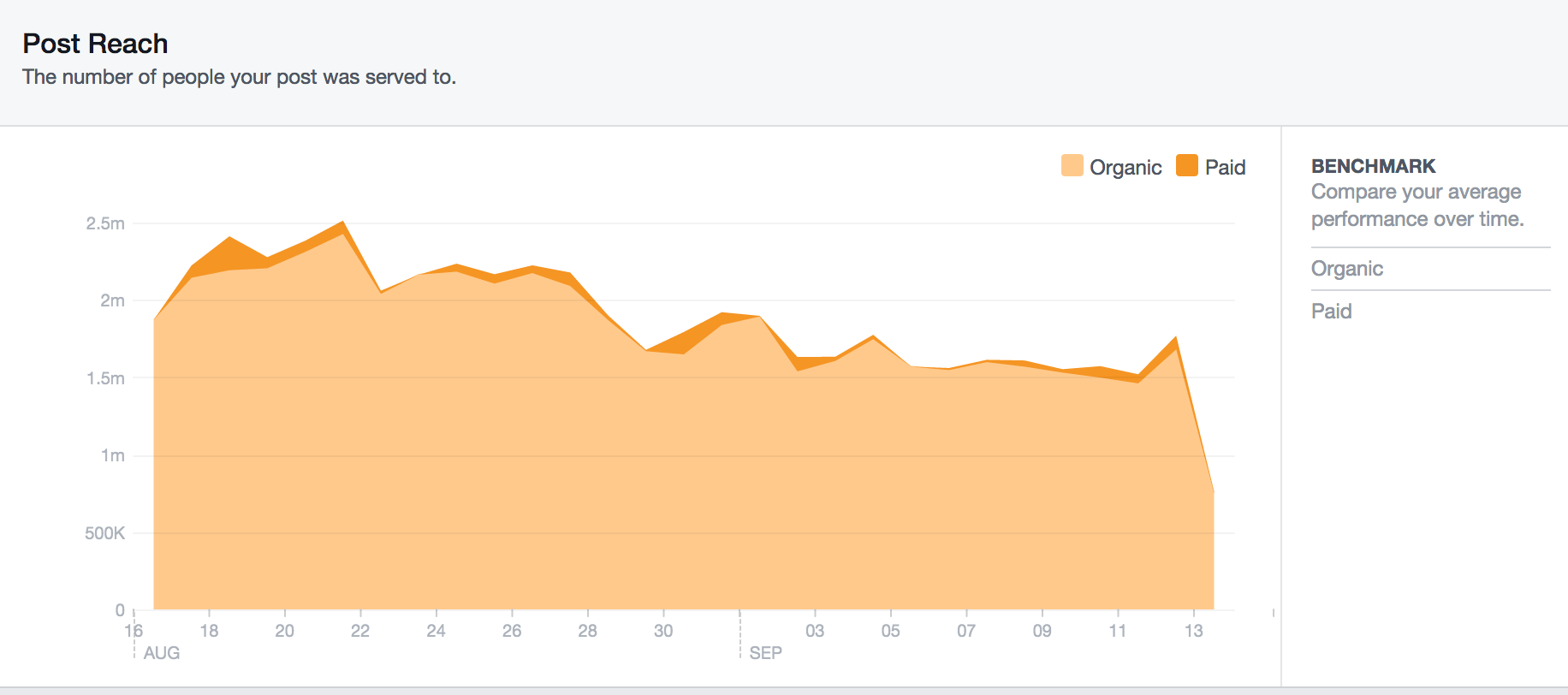Toggle the Paid series via legend text

tap(1225, 168)
